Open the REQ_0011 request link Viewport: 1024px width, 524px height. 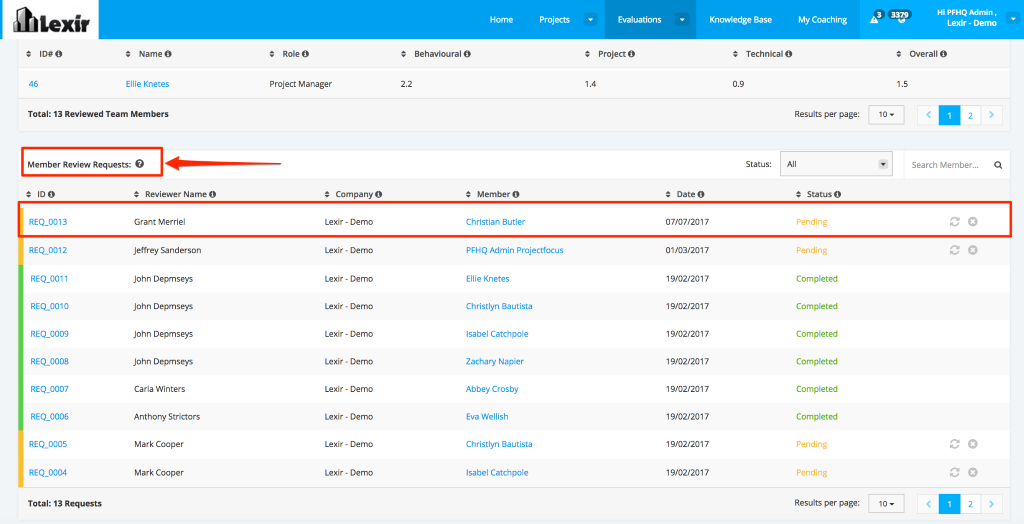tap(50, 278)
